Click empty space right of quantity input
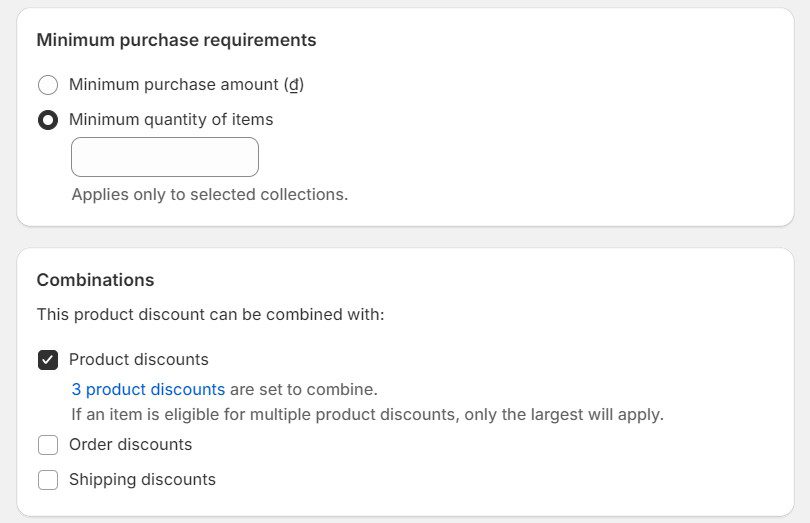Viewport: 810px width, 523px height. click(500, 157)
